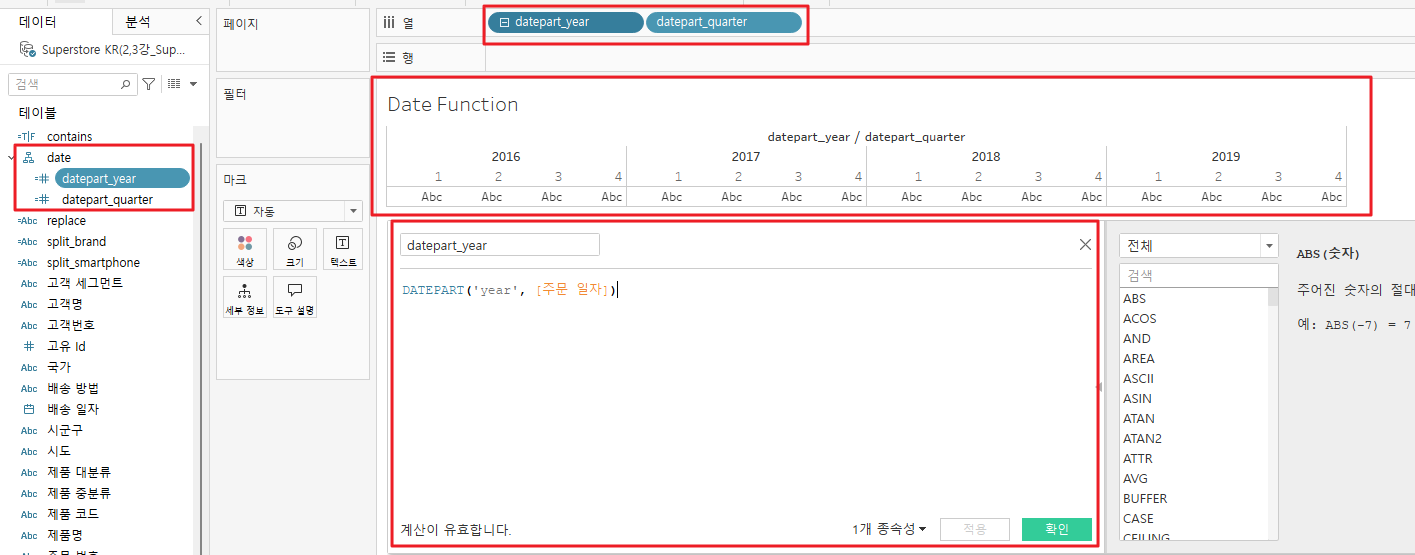This screenshot has height=555, width=1415.
Task: Select the 시군구 field
Action: point(65,431)
